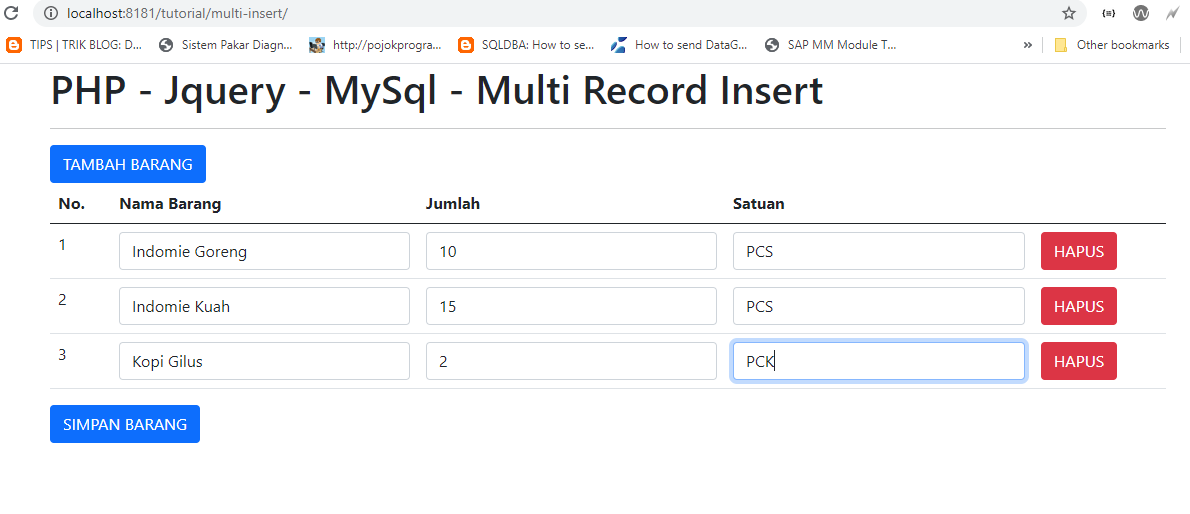
Task: Open the curly-braces extension icon
Action: [x=1108, y=13]
